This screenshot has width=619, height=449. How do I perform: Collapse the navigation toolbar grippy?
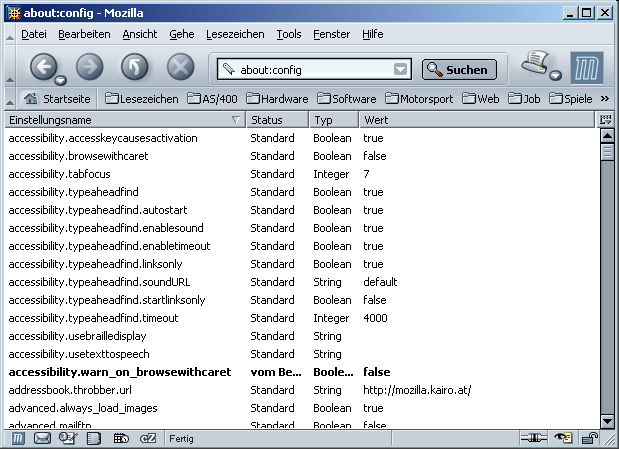coord(10,66)
